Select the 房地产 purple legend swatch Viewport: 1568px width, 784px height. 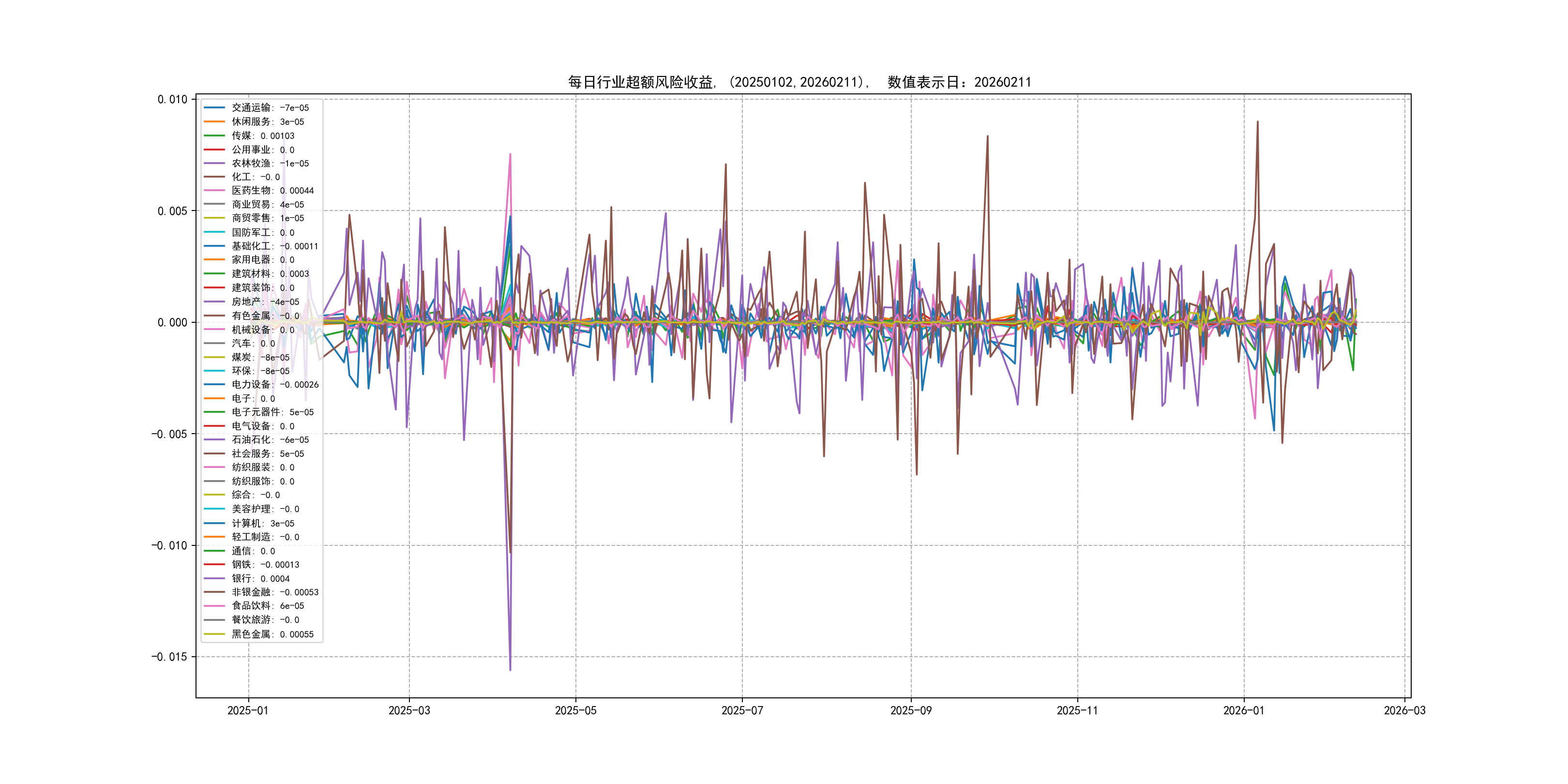(214, 302)
